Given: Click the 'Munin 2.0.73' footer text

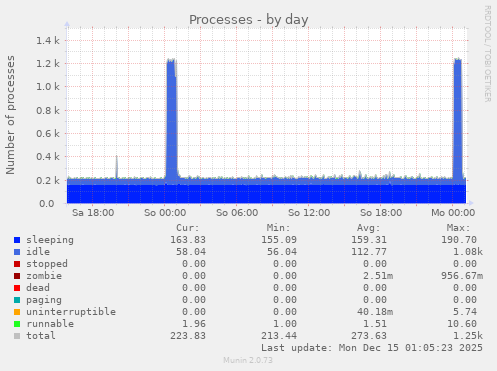Looking at the screenshot, I should (x=248, y=360).
